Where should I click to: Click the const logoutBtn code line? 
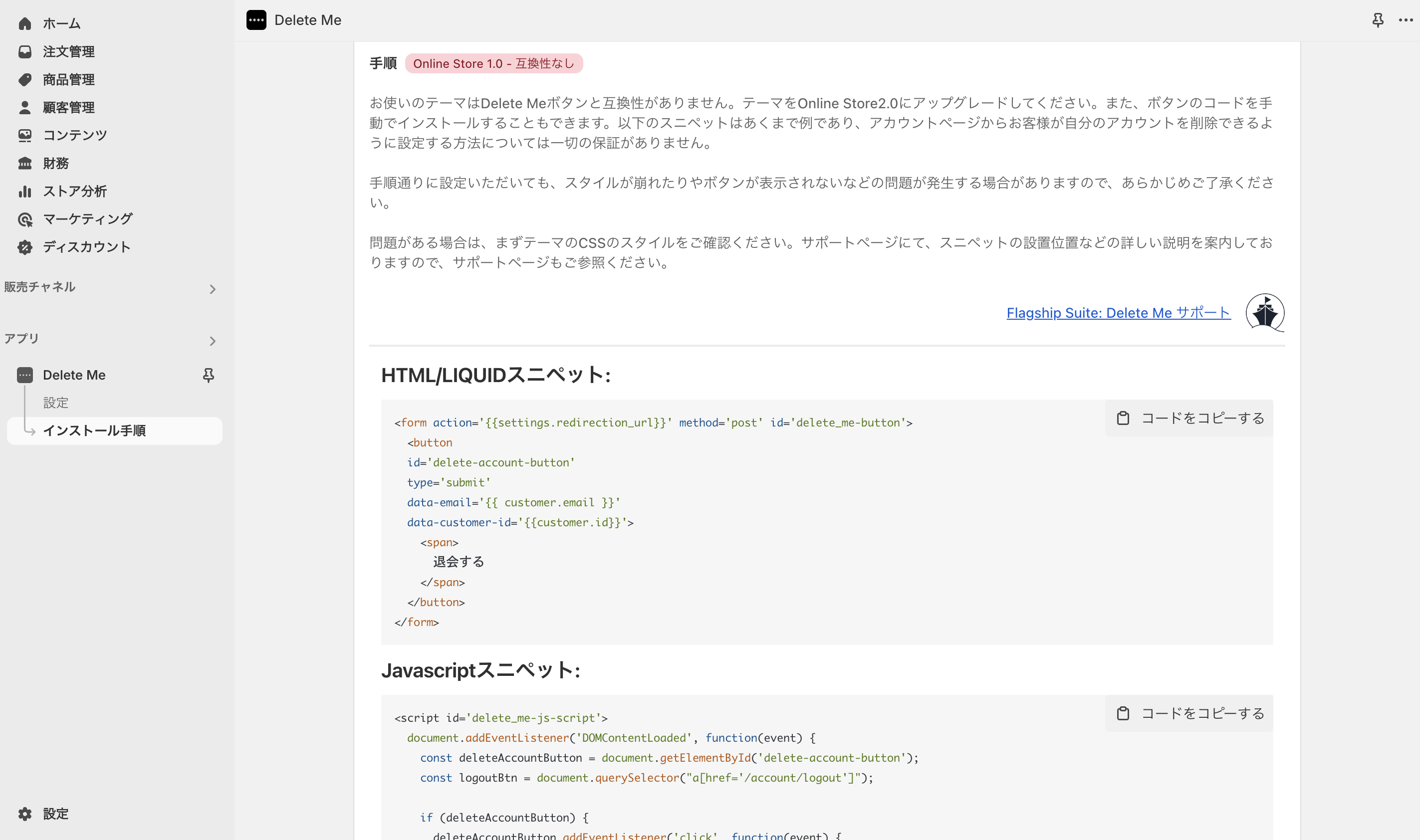pos(647,778)
